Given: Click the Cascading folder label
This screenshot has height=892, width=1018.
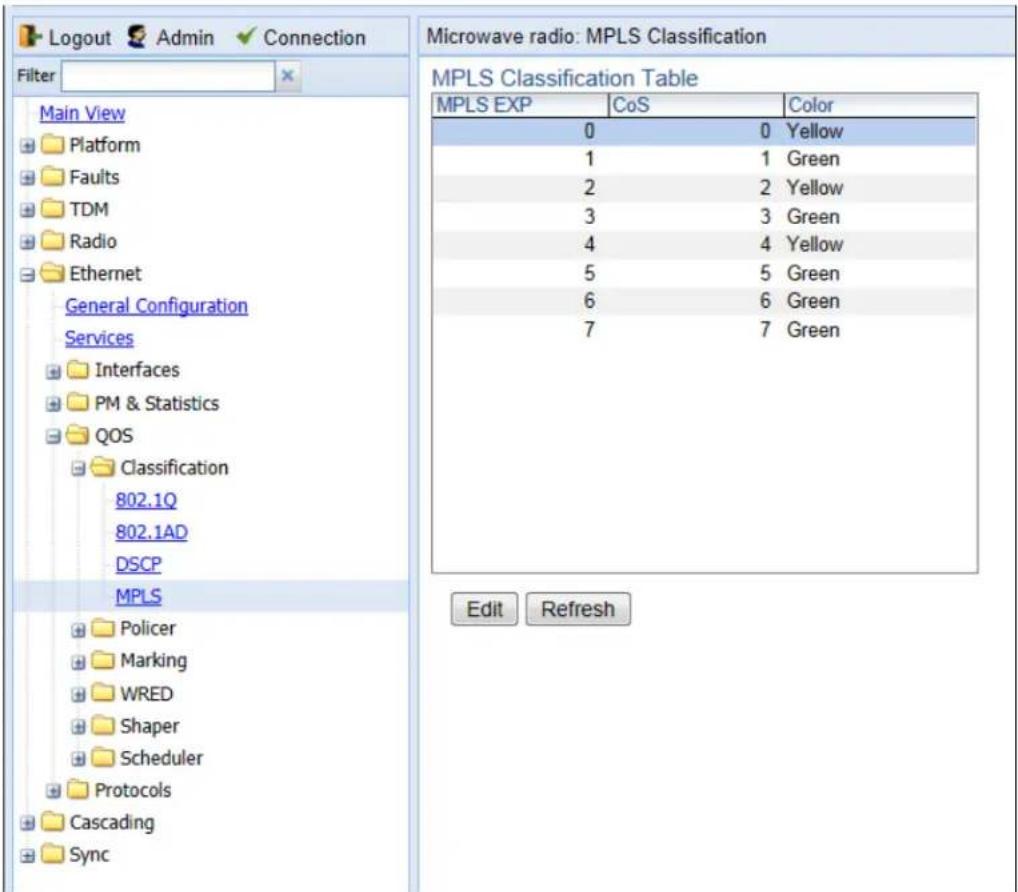Looking at the screenshot, I should 112,822.
